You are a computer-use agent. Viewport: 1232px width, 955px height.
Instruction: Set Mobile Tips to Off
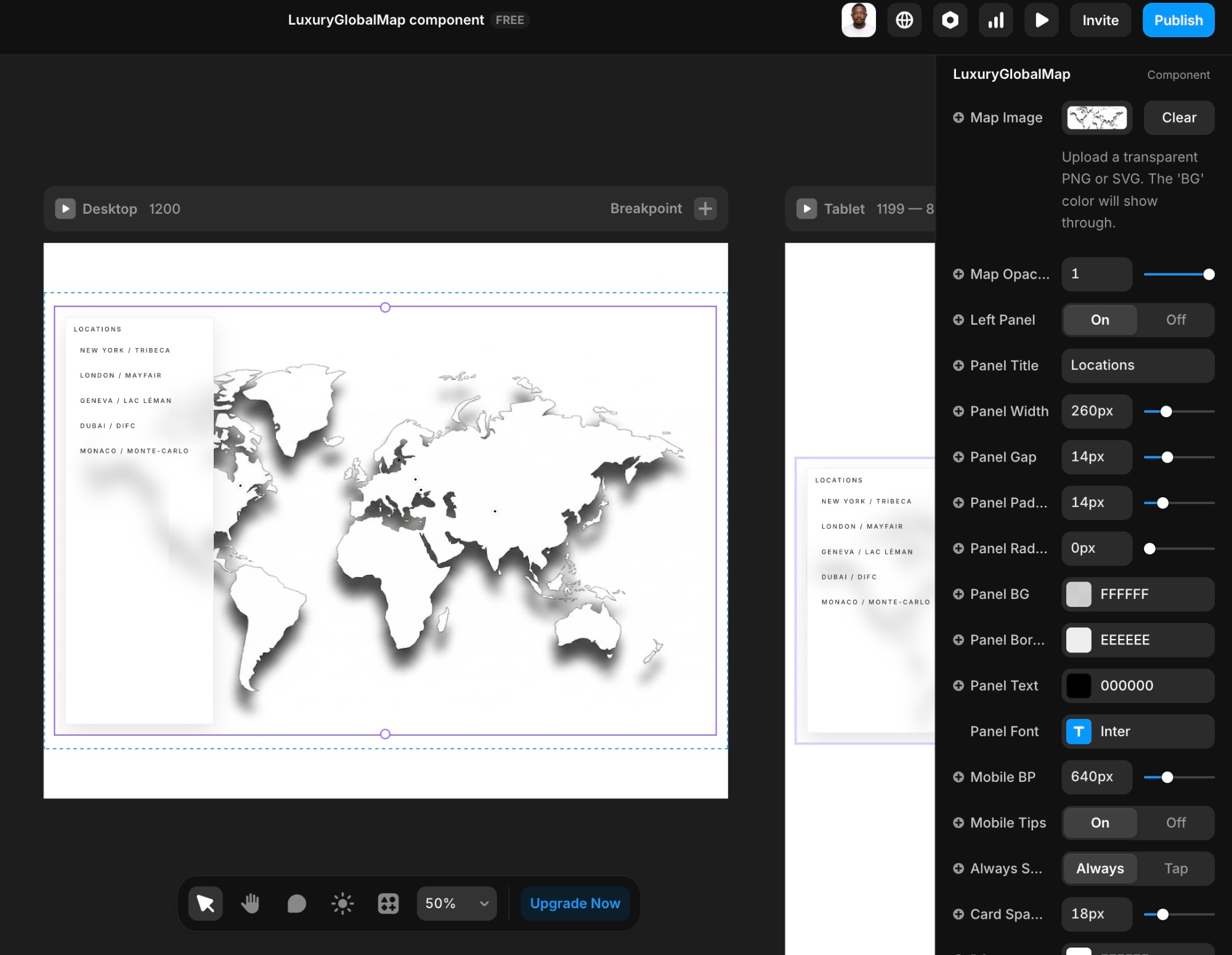point(1175,823)
